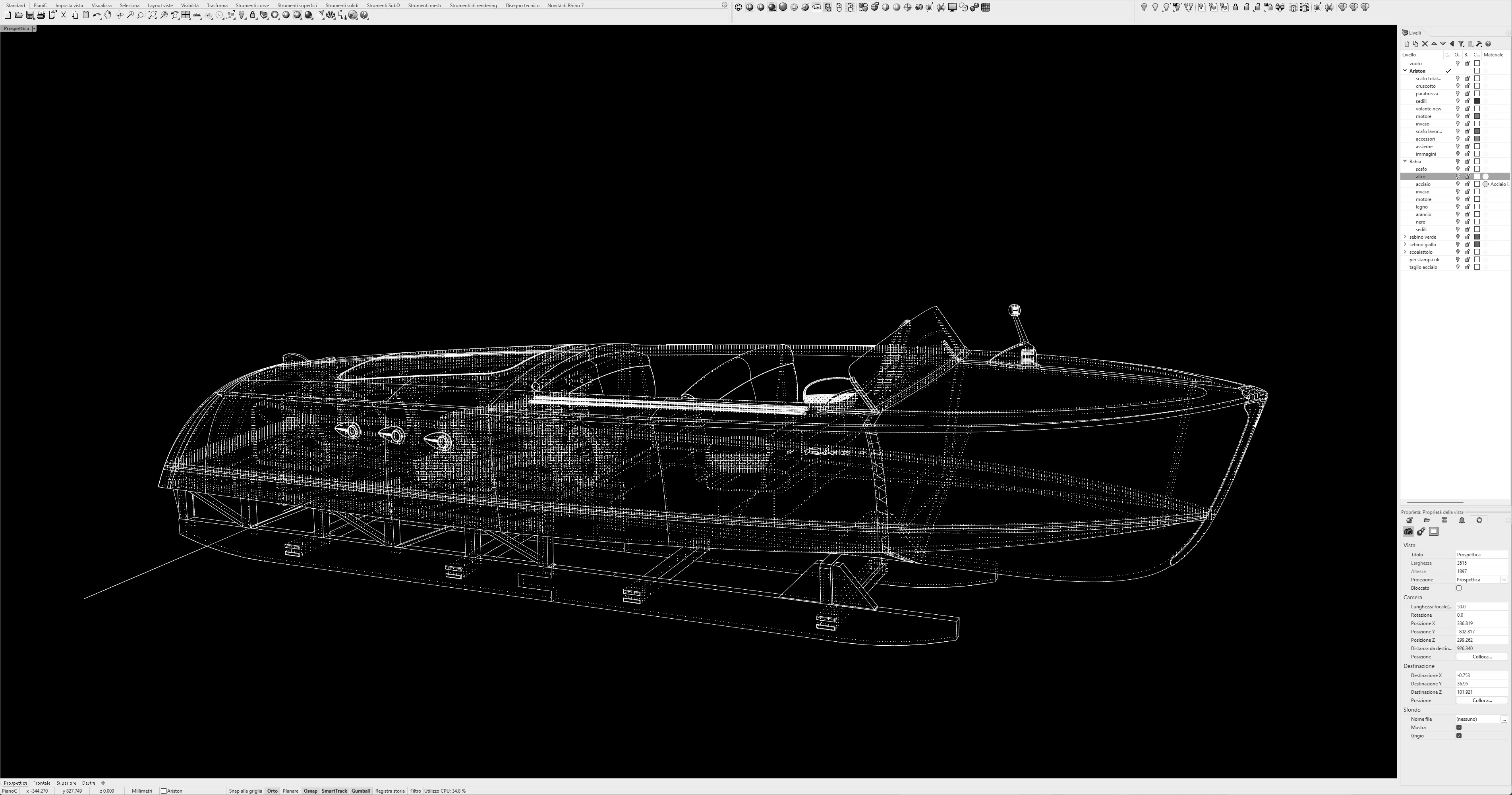Uncheck the Grigio background checkbox

[x=1459, y=736]
